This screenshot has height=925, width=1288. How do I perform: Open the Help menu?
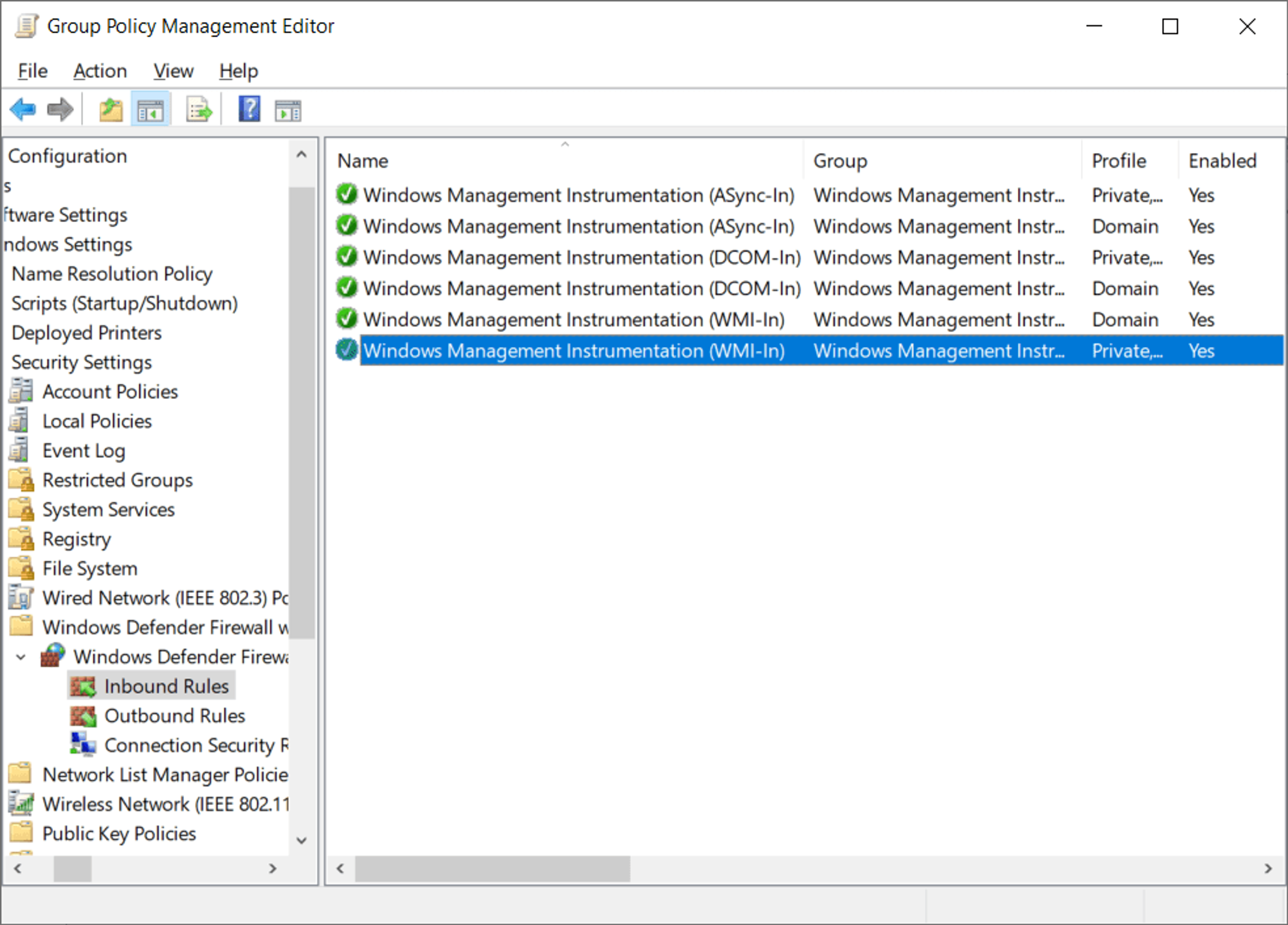click(238, 71)
